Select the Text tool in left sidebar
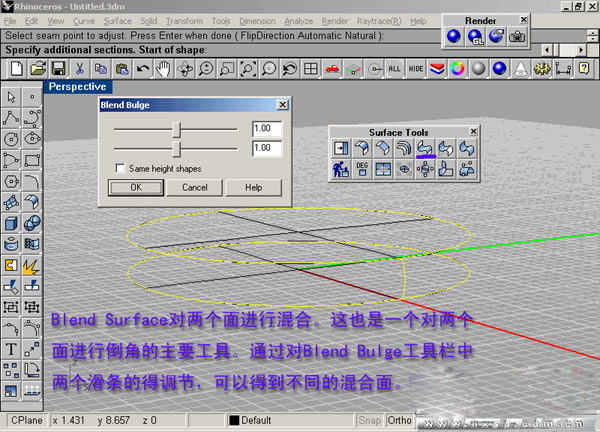600x432 pixels. [11, 349]
